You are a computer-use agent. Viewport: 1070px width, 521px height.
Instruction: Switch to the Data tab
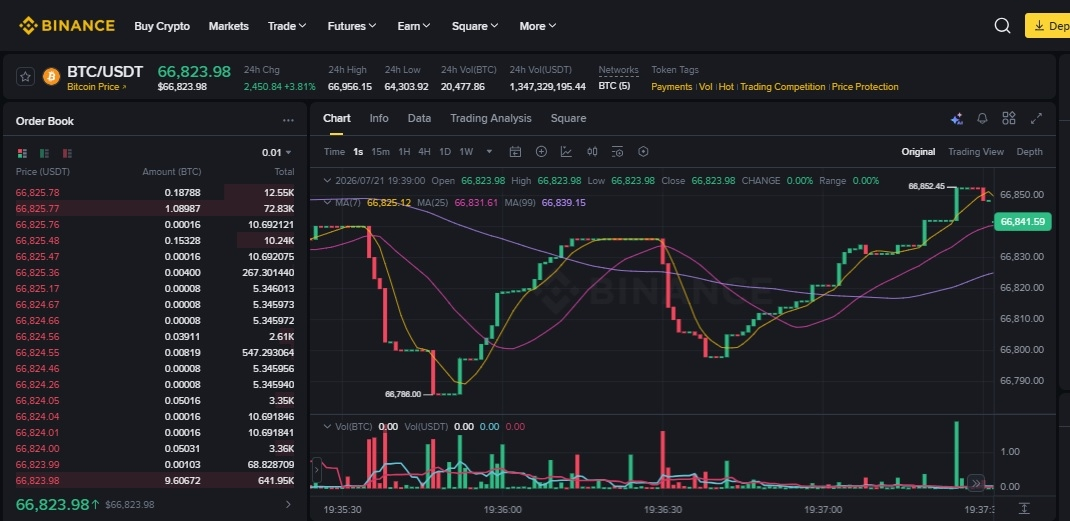click(419, 118)
